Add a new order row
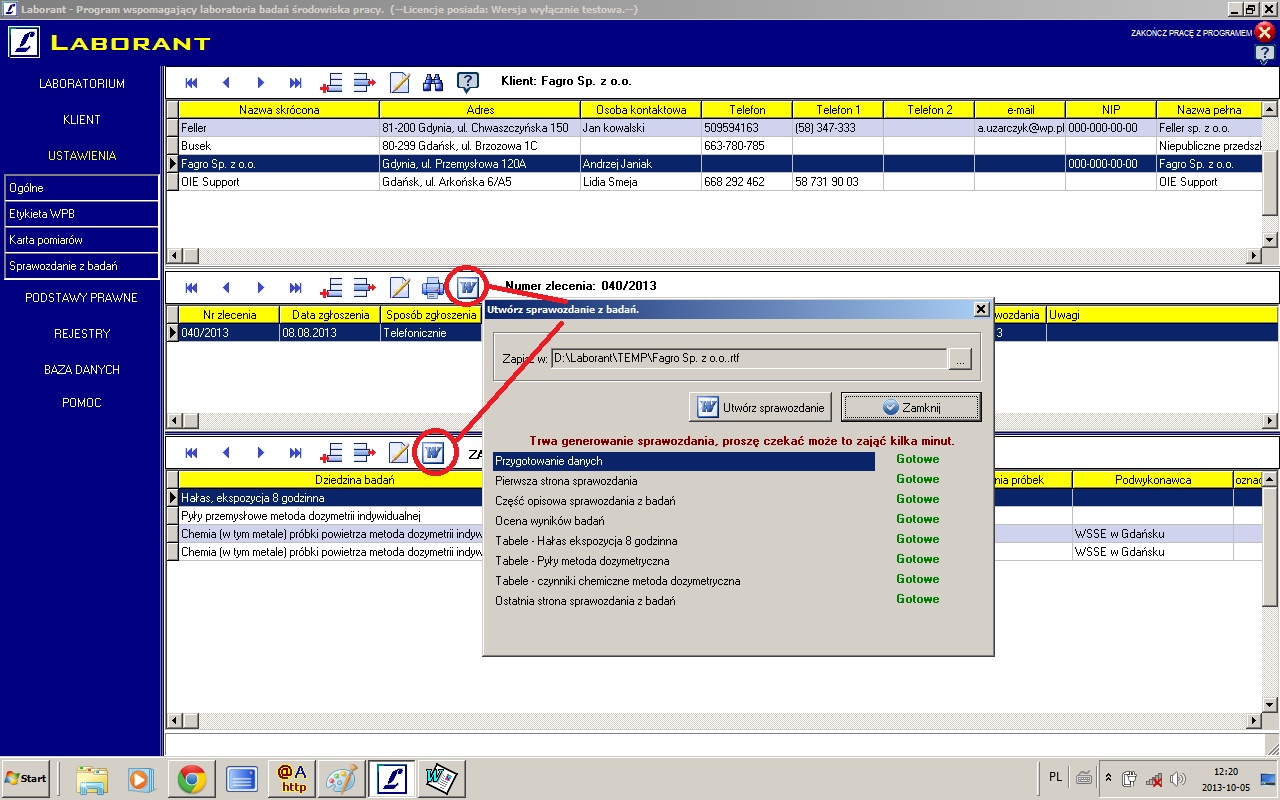Viewport: 1280px width, 800px height. pyautogui.click(x=332, y=288)
